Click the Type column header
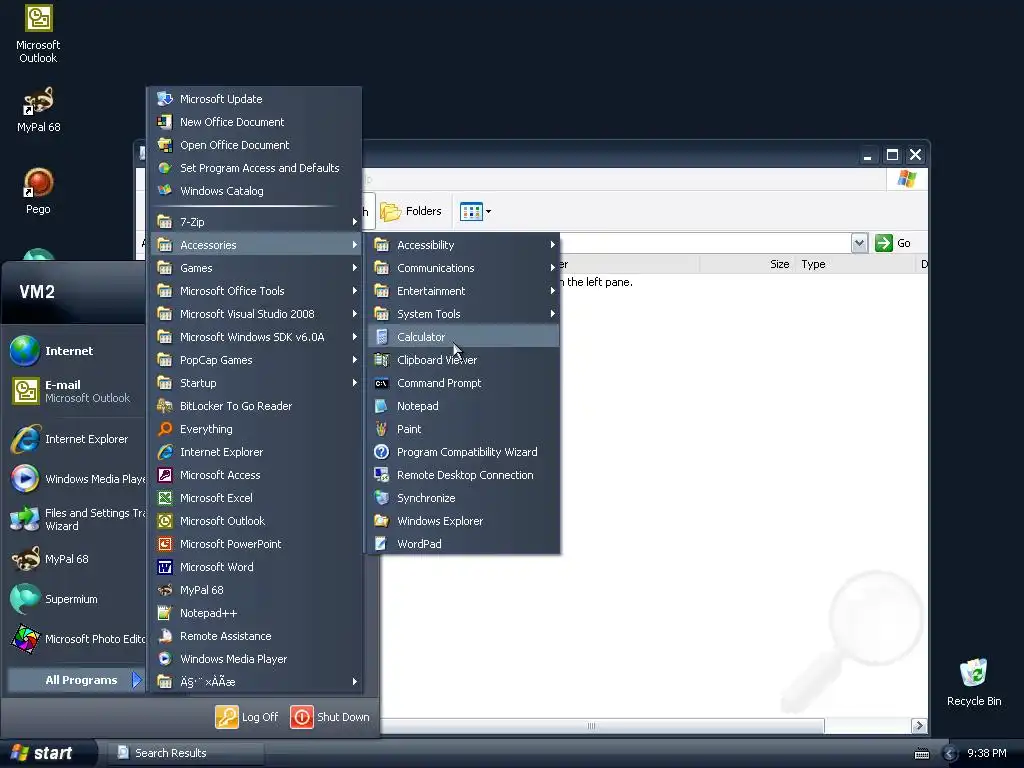The image size is (1024, 768). click(856, 264)
